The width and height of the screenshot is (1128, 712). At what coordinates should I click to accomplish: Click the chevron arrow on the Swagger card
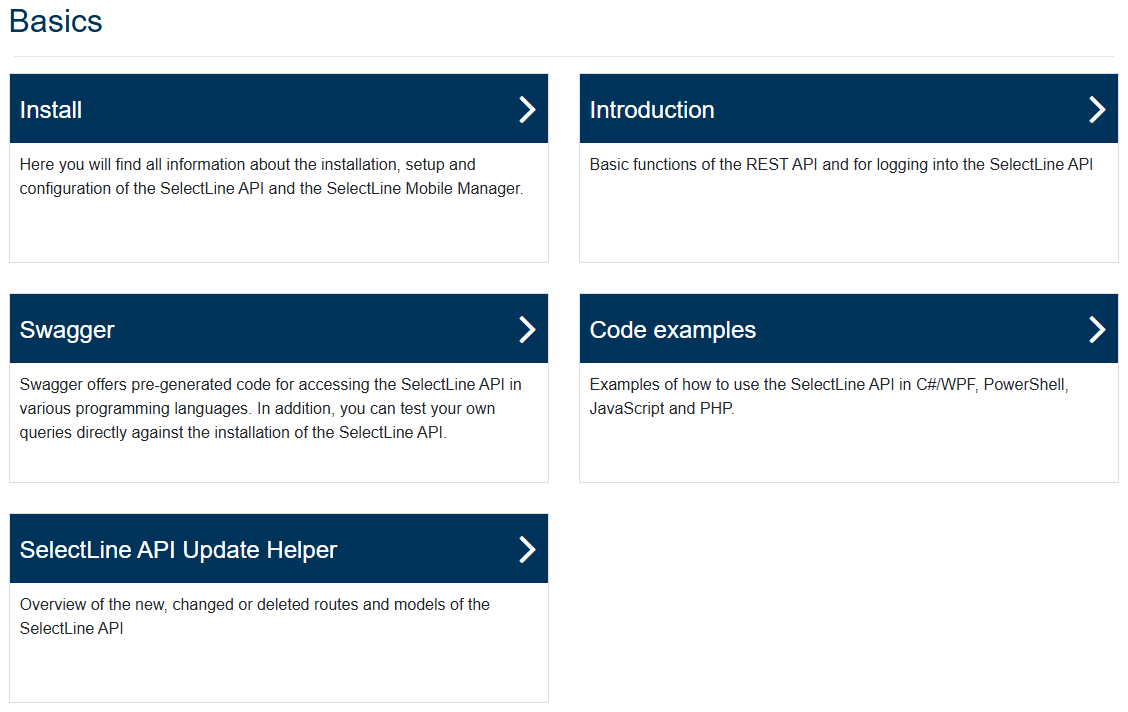click(527, 328)
